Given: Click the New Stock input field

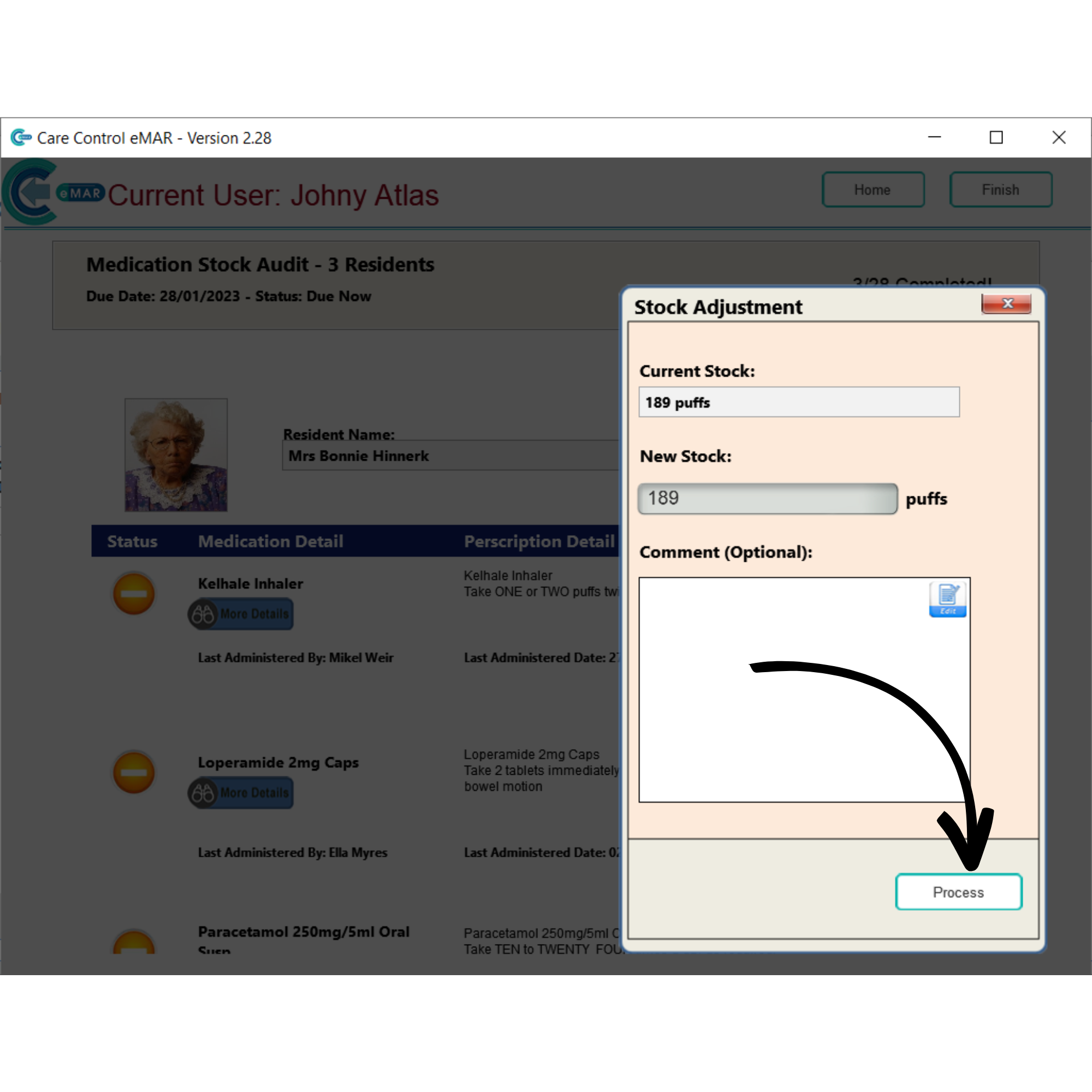Looking at the screenshot, I should 767,498.
